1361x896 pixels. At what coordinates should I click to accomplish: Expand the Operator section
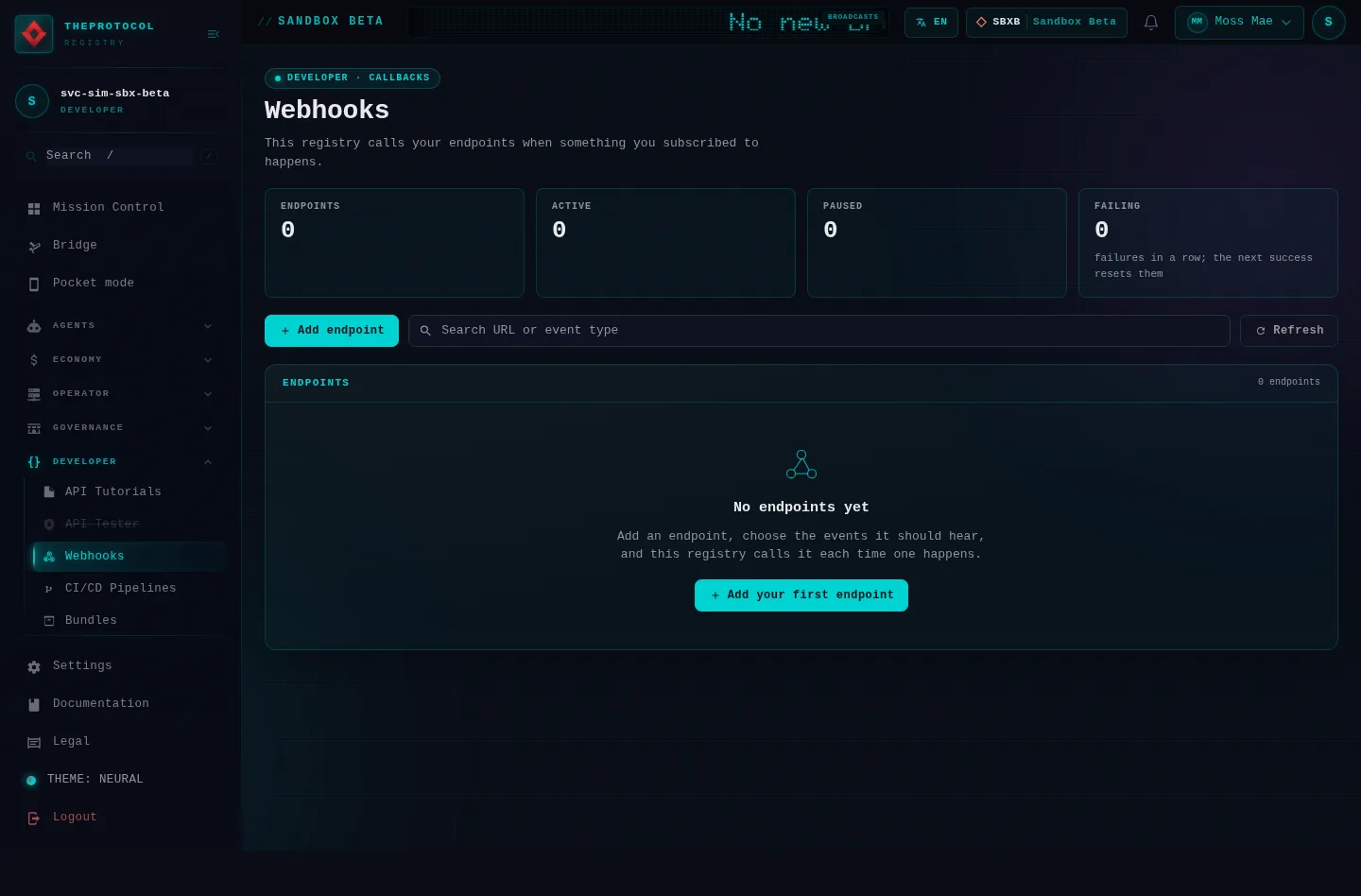[x=120, y=394]
